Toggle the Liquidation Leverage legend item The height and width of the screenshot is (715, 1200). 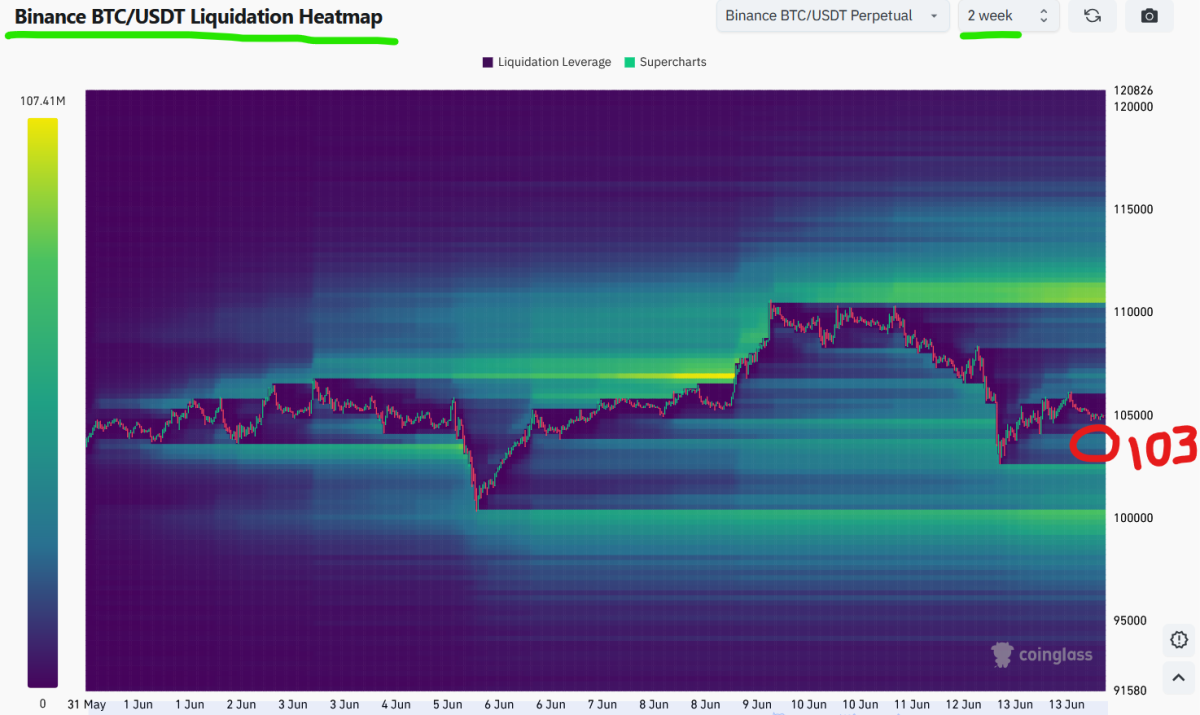point(546,62)
